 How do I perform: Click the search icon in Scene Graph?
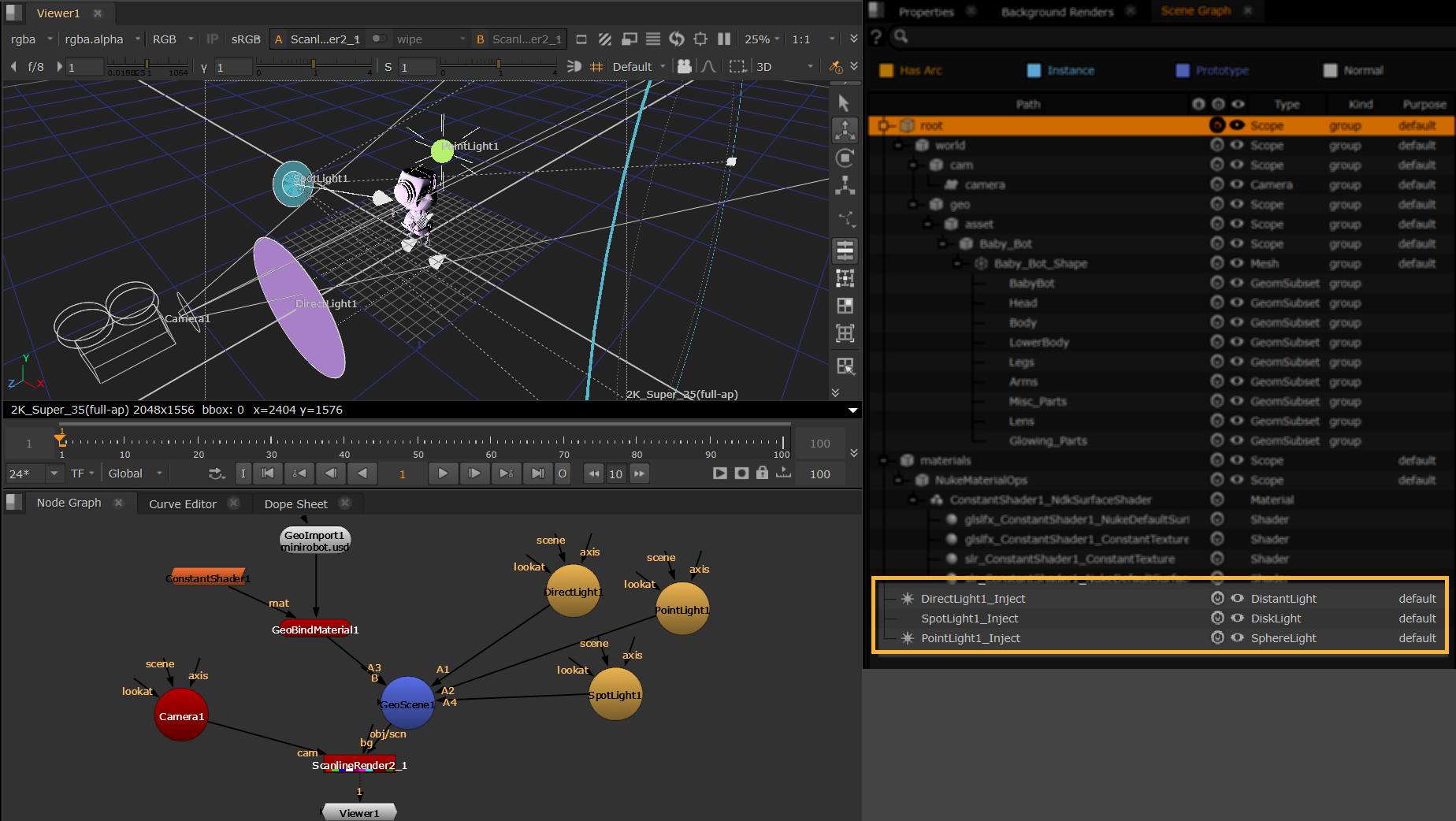pyautogui.click(x=901, y=36)
